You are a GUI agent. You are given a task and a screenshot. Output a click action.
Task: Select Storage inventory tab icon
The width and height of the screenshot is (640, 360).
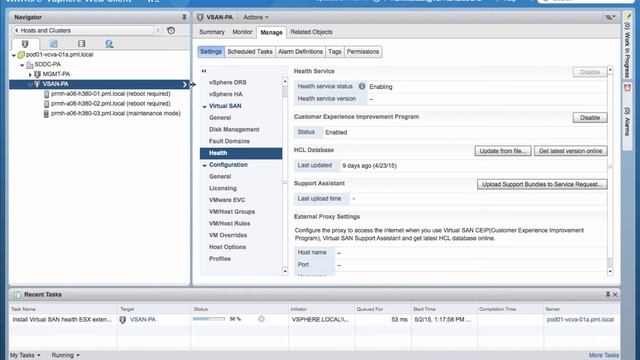point(82,44)
